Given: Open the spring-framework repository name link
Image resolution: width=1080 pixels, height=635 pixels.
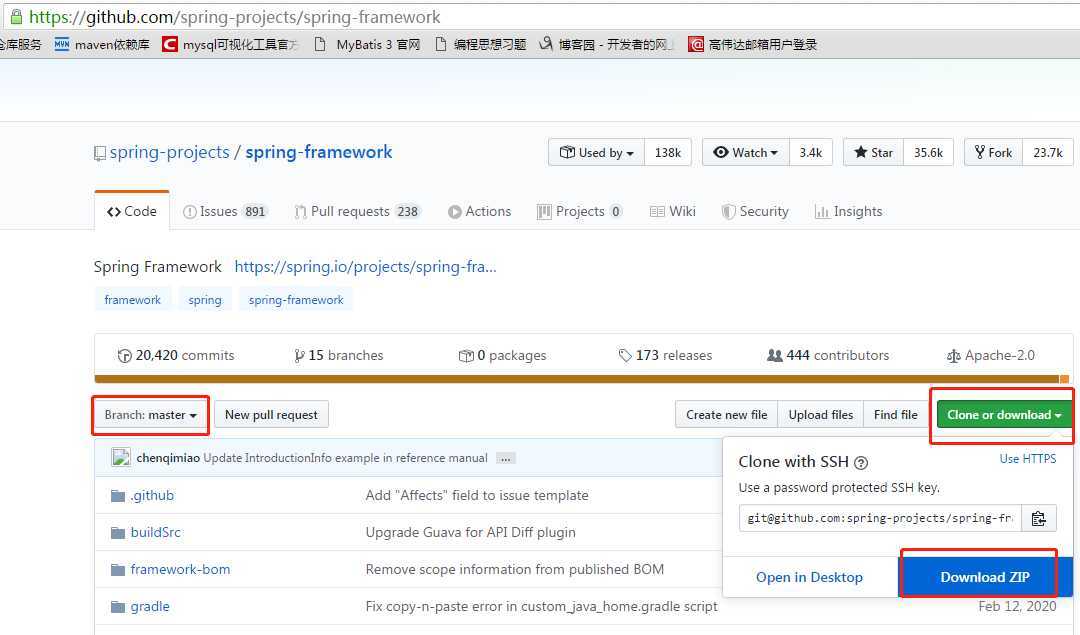Looking at the screenshot, I should 319,152.
